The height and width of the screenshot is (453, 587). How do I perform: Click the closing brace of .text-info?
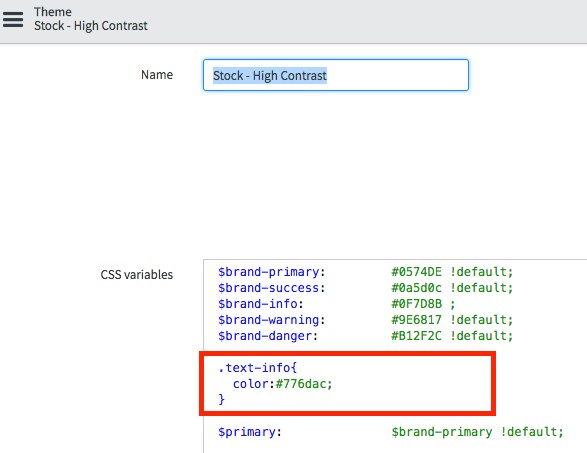click(222, 399)
